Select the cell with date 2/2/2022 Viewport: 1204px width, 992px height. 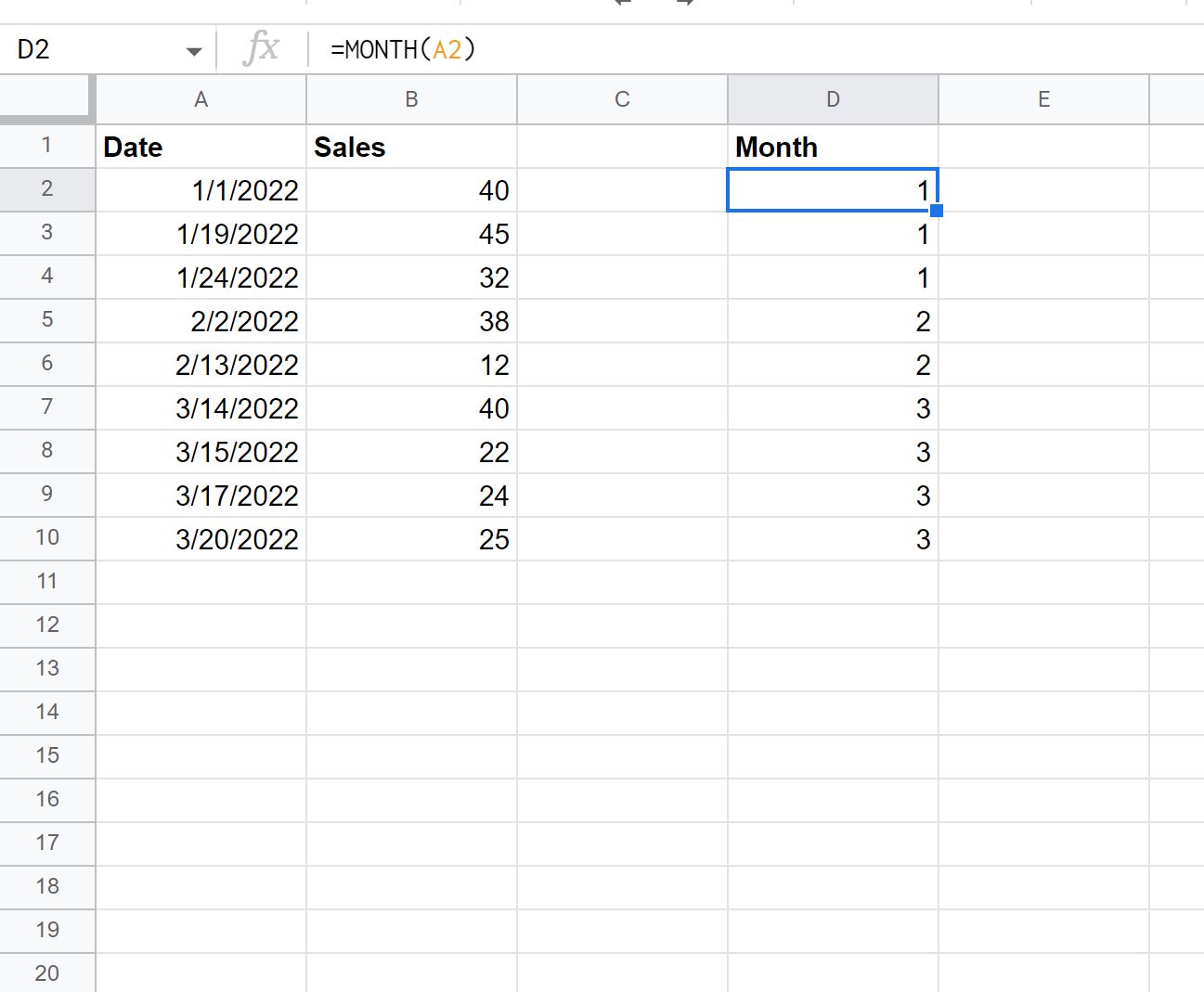(x=201, y=321)
